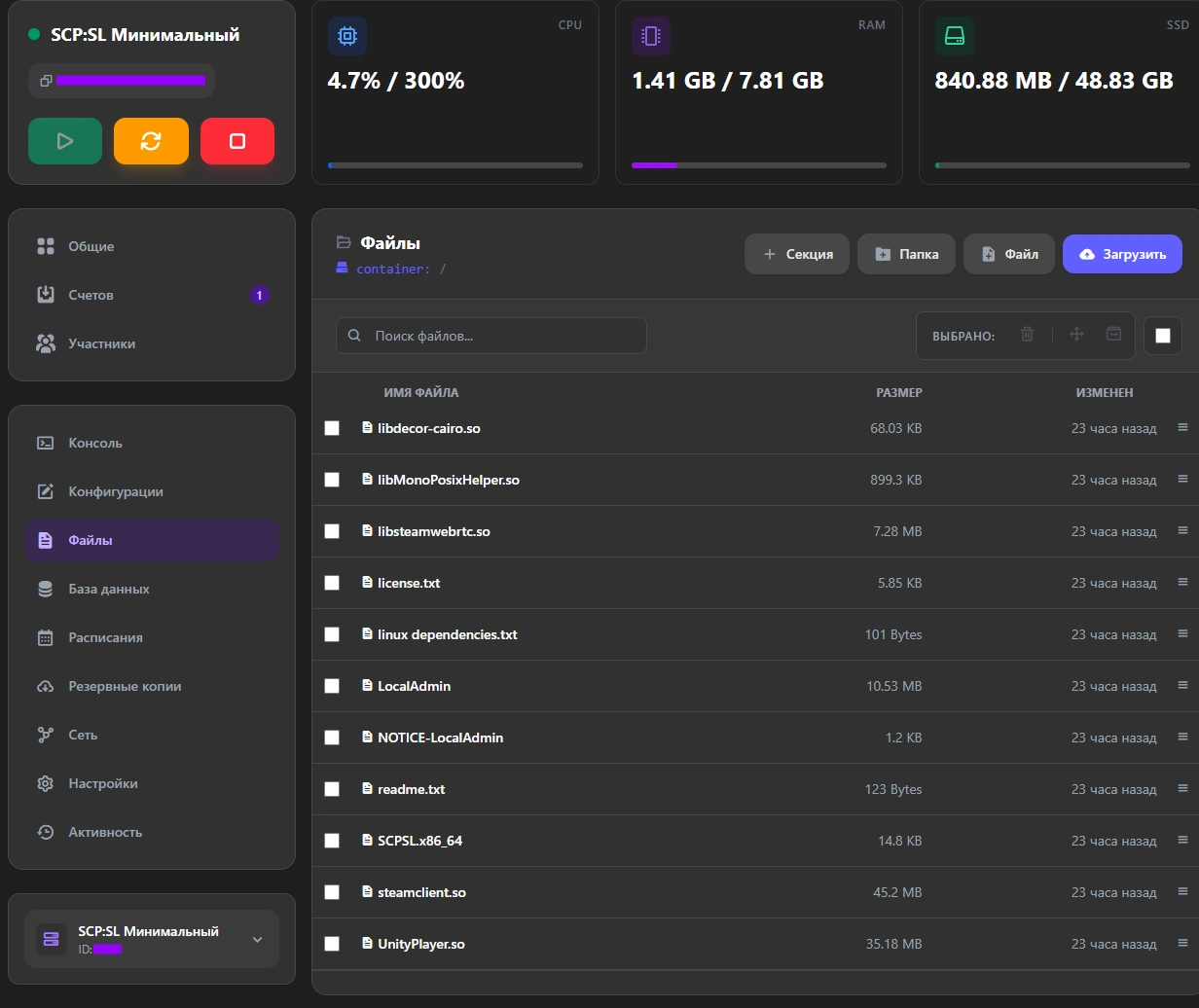Copy the server address using the copy icon
This screenshot has width=1199, height=1008.
coord(46,81)
